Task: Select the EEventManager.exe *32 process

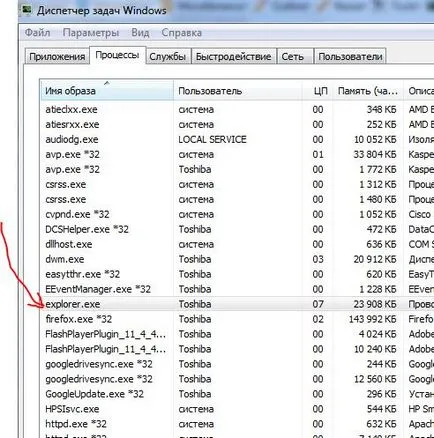Action: point(237,289)
